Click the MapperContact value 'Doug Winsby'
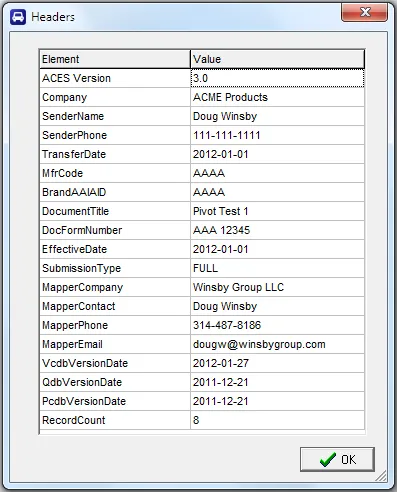The height and width of the screenshot is (492, 397). point(277,306)
